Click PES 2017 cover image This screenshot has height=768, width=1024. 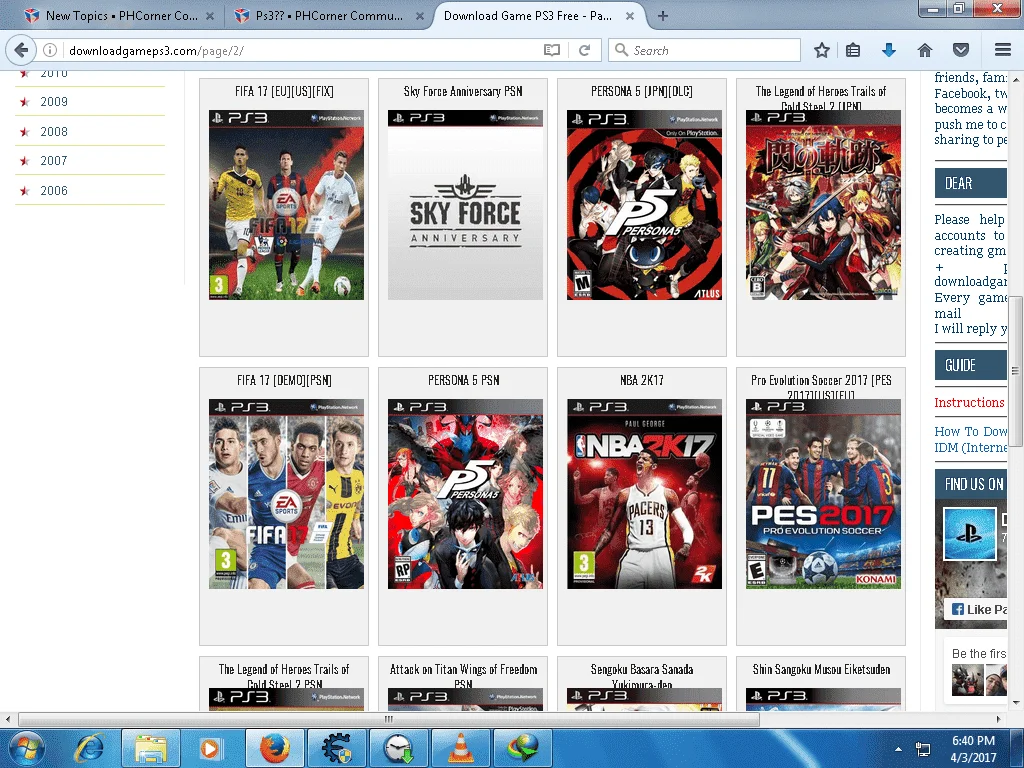tap(823, 494)
